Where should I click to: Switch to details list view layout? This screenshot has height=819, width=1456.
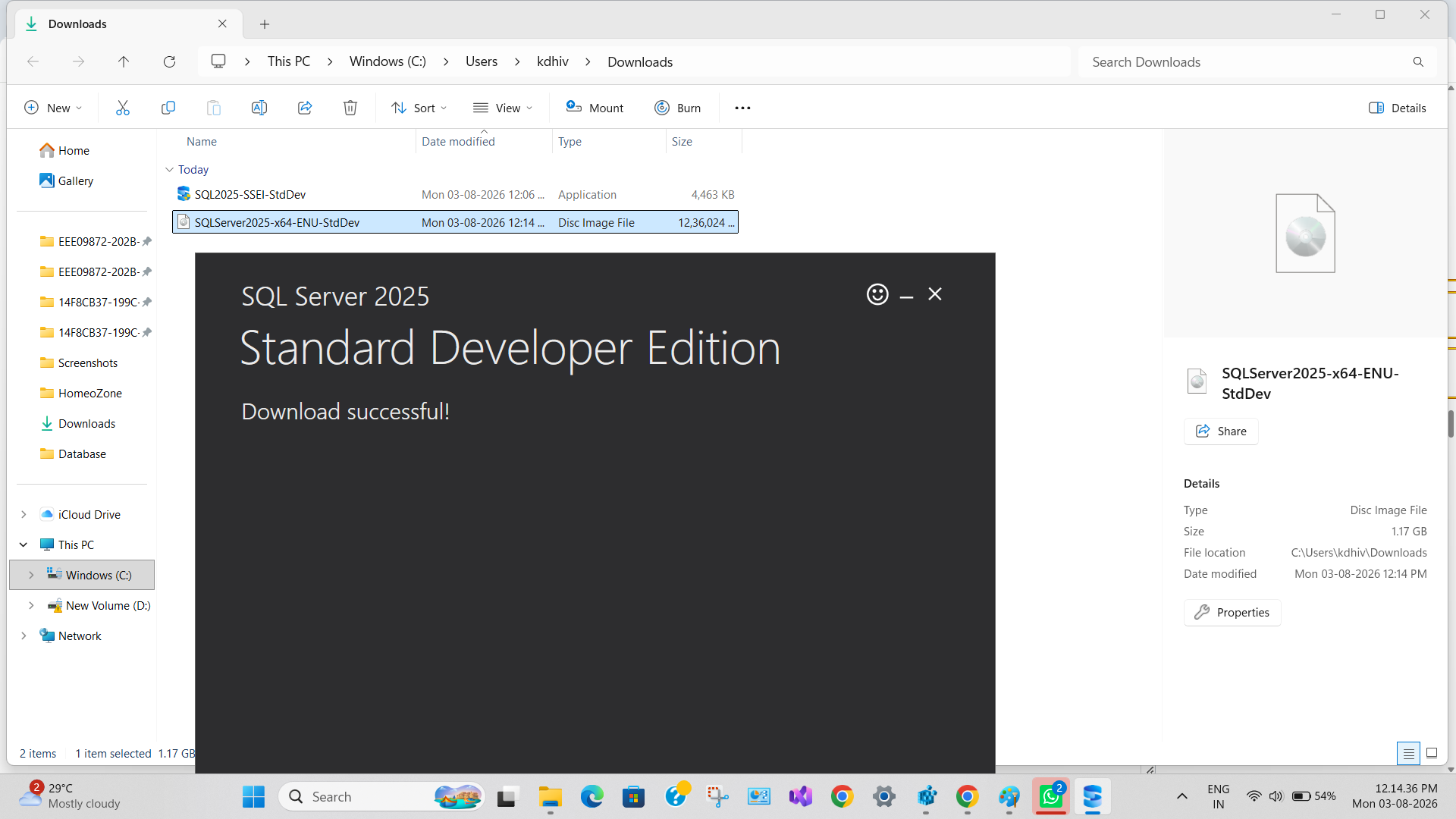pos(1408,753)
